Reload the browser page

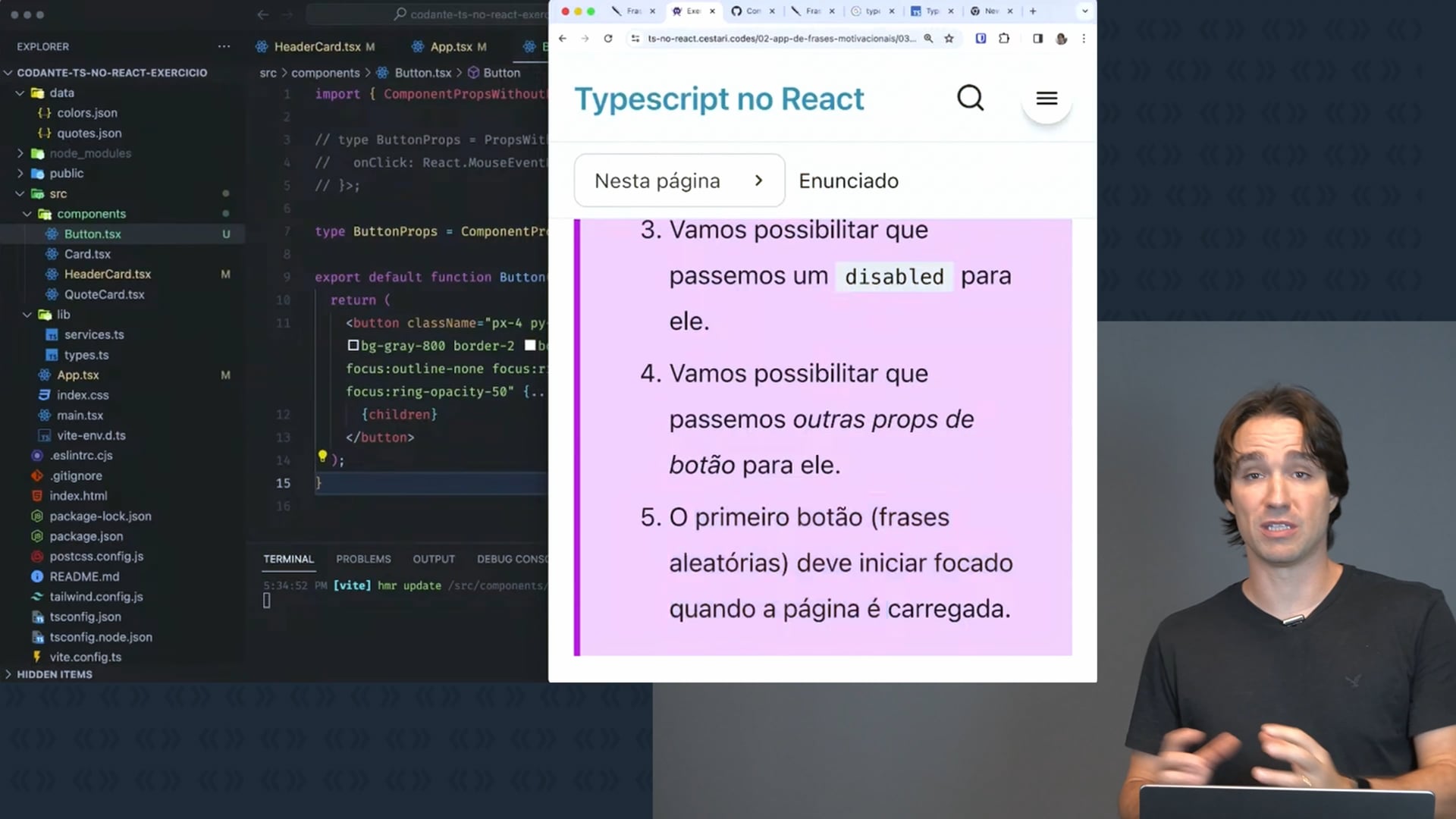pos(608,39)
